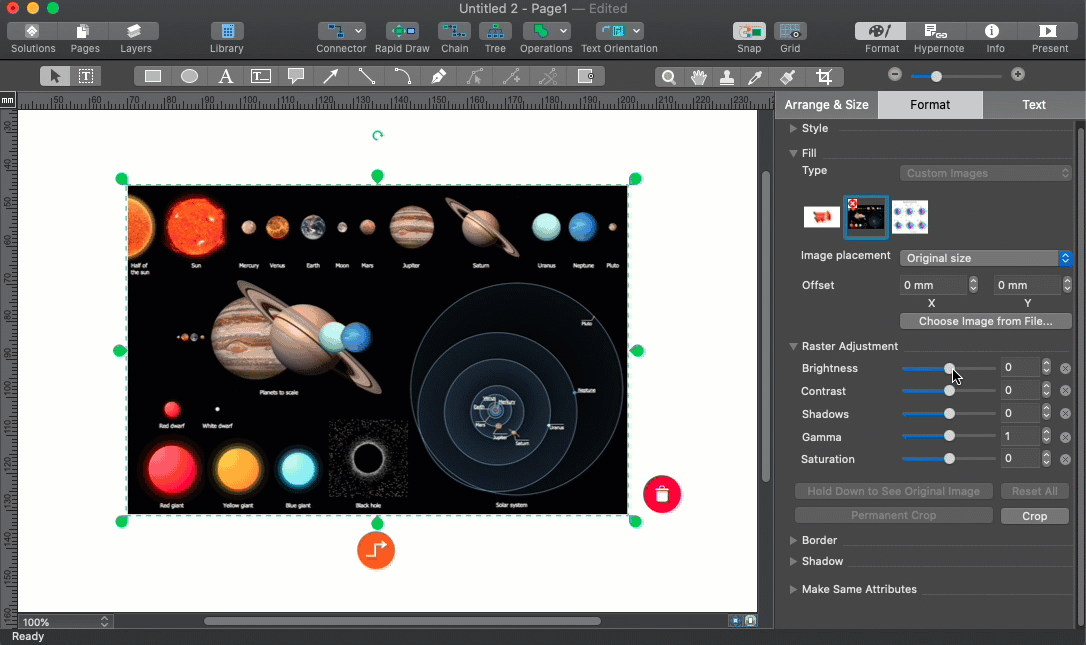Click the Crop button
The image size is (1086, 645).
(1035, 516)
